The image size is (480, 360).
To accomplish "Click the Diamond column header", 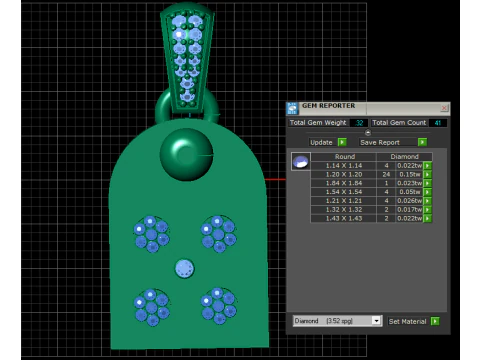I will 404,157.
